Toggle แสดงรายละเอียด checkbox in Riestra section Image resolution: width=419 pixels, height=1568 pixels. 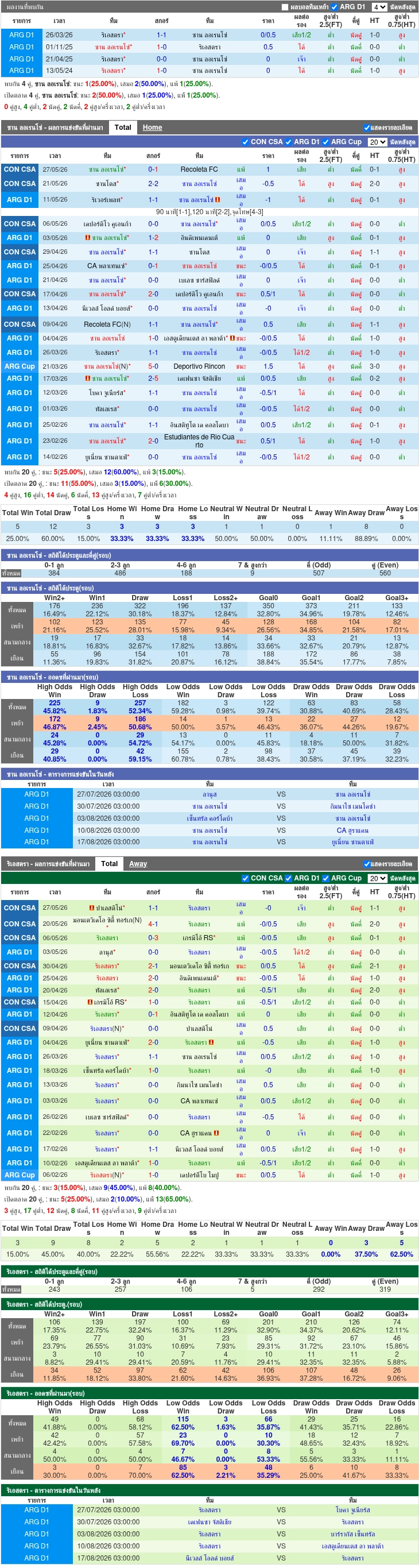[367, 864]
